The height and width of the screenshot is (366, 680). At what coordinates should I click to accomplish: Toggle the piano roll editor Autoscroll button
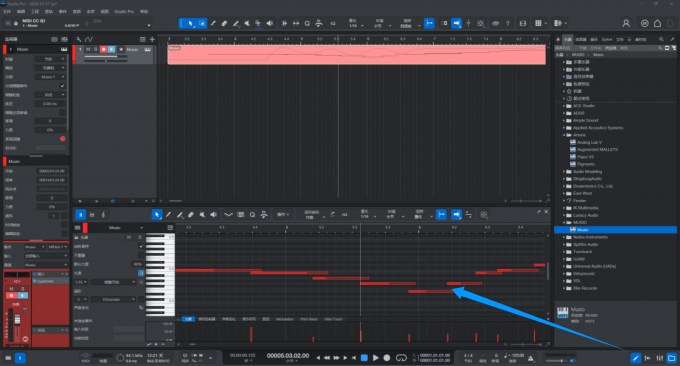(x=456, y=215)
